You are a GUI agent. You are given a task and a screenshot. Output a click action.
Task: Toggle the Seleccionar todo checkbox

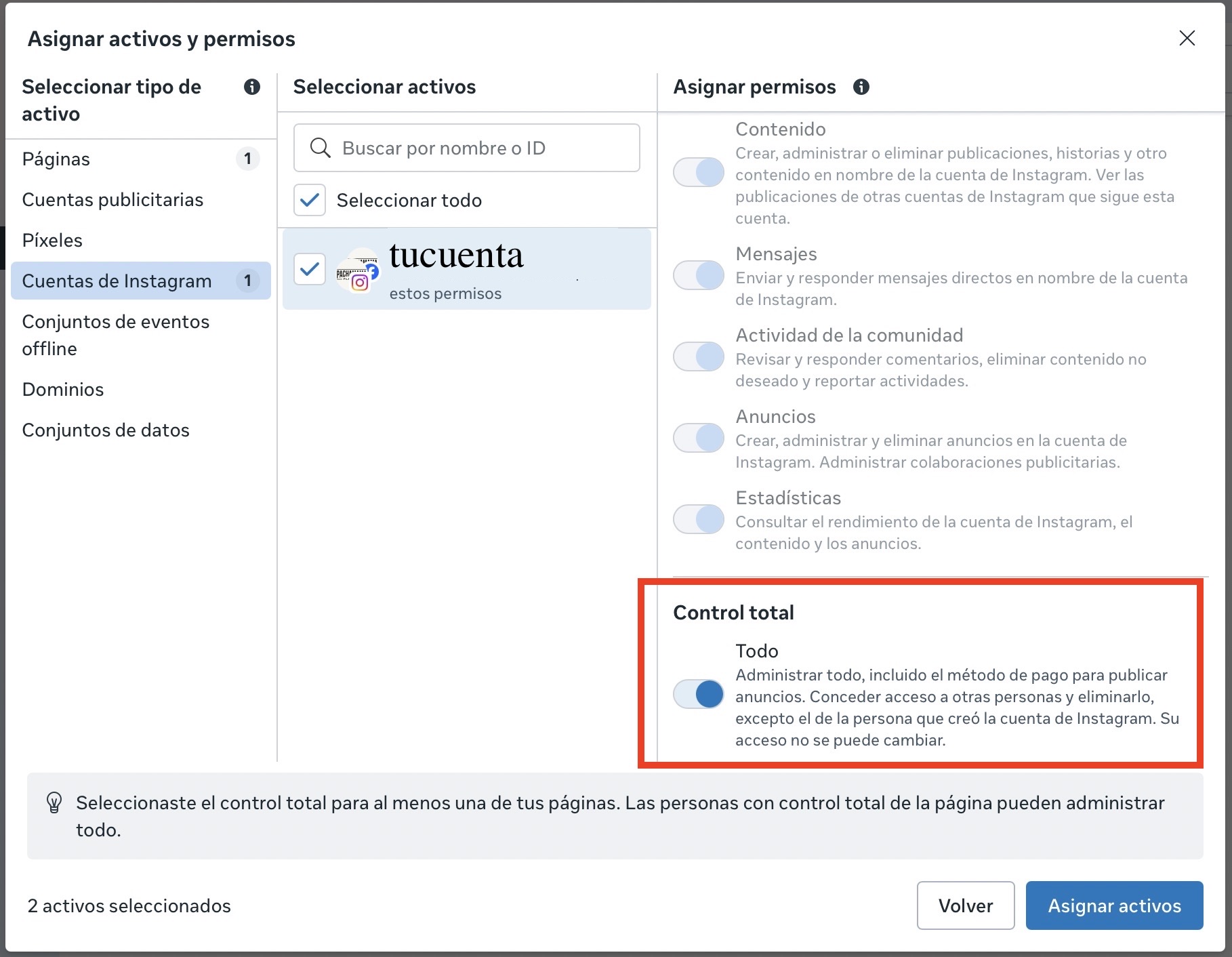pyautogui.click(x=310, y=200)
